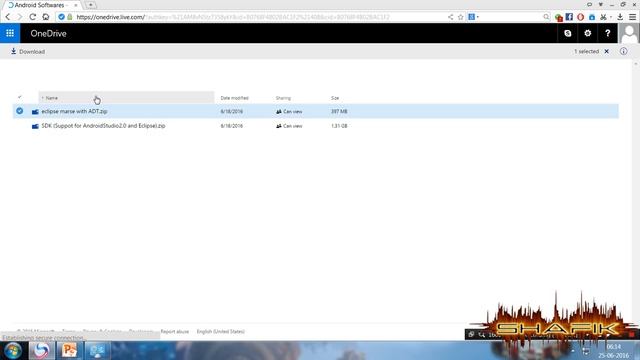
Task: Open the OneDrive app launcher grid
Action: pos(10,33)
